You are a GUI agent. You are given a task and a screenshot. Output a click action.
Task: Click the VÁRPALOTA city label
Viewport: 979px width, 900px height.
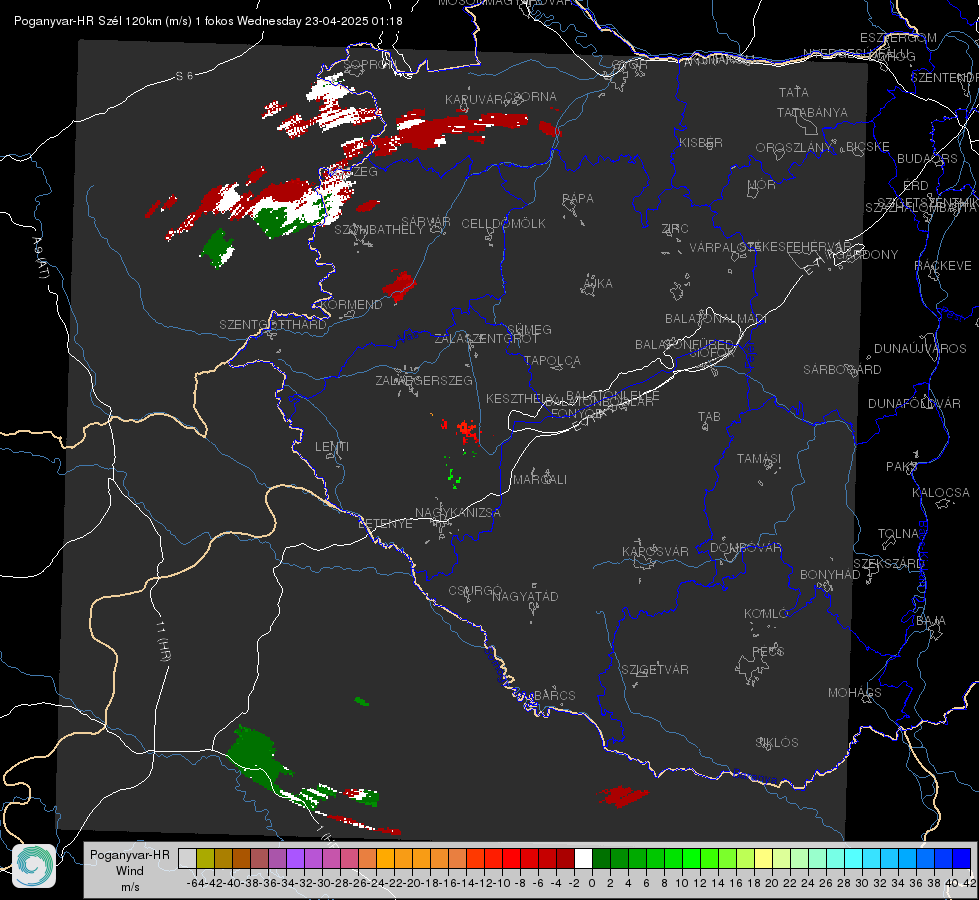[724, 247]
